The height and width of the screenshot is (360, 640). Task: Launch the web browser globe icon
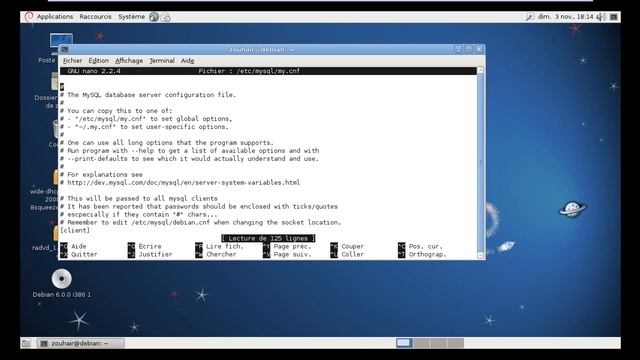point(154,17)
